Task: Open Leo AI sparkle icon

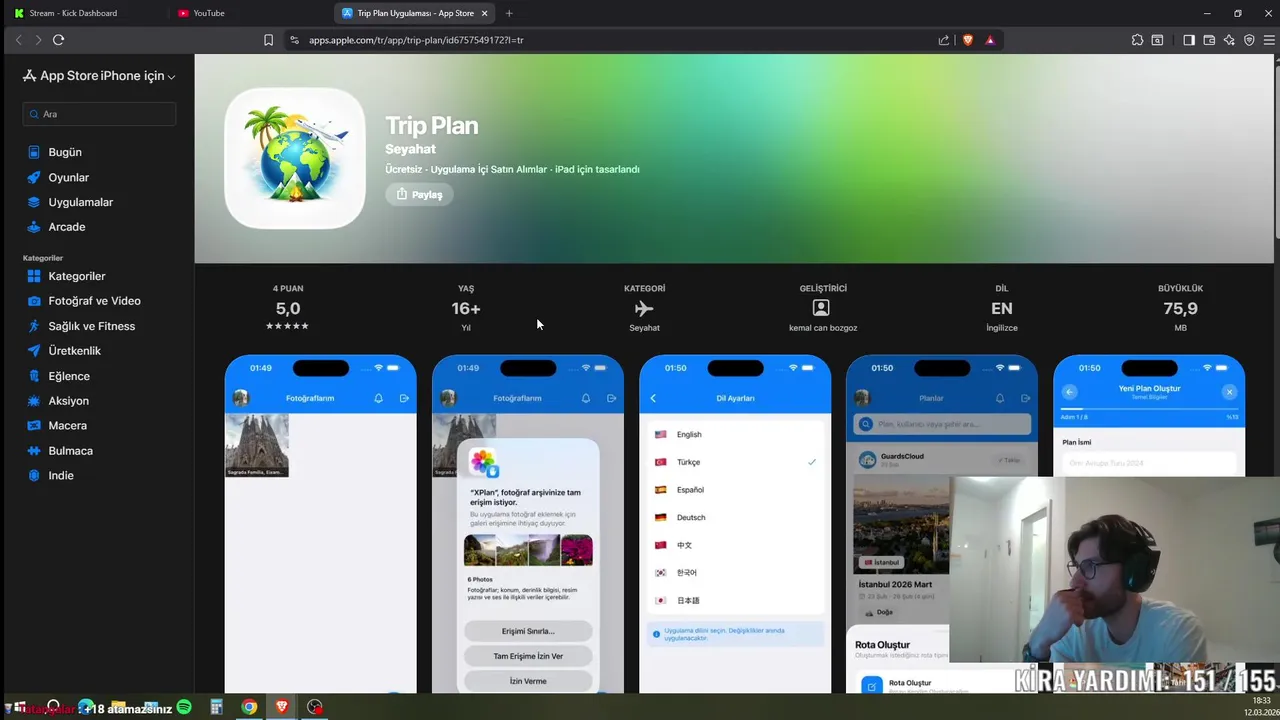Action: [x=1229, y=40]
